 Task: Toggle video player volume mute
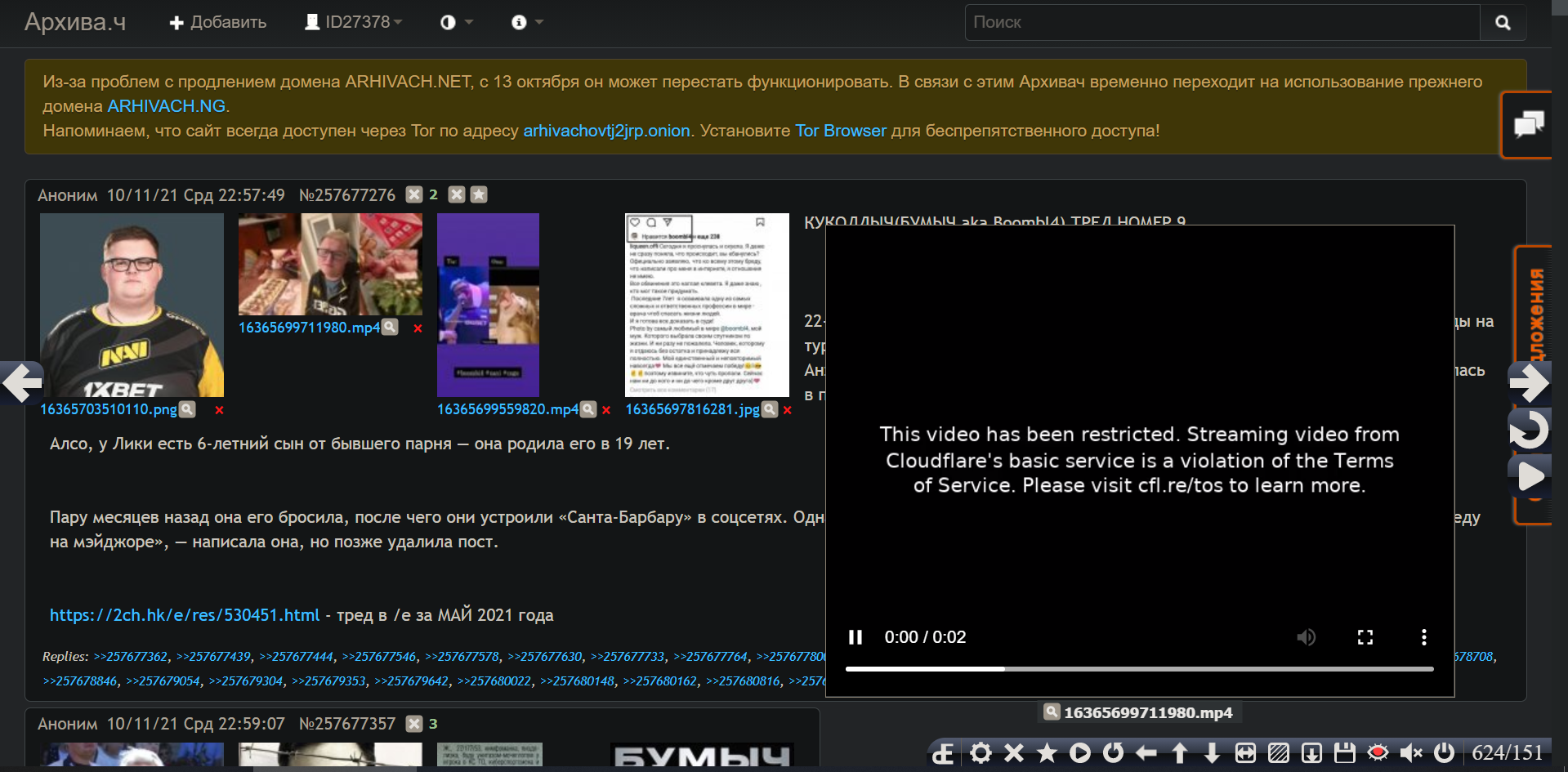(x=1307, y=637)
